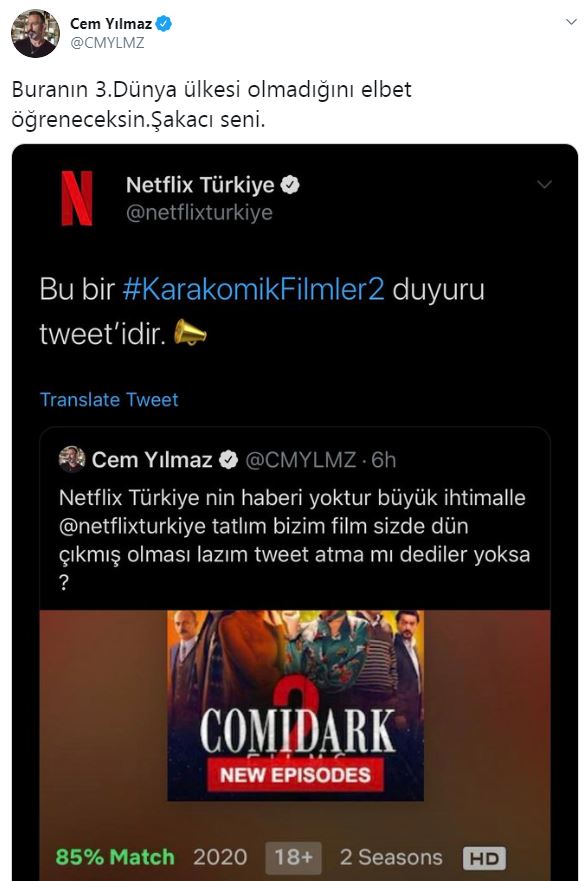
Task: Click the megaphone emoji in the Netflix tweet
Action: 190,332
